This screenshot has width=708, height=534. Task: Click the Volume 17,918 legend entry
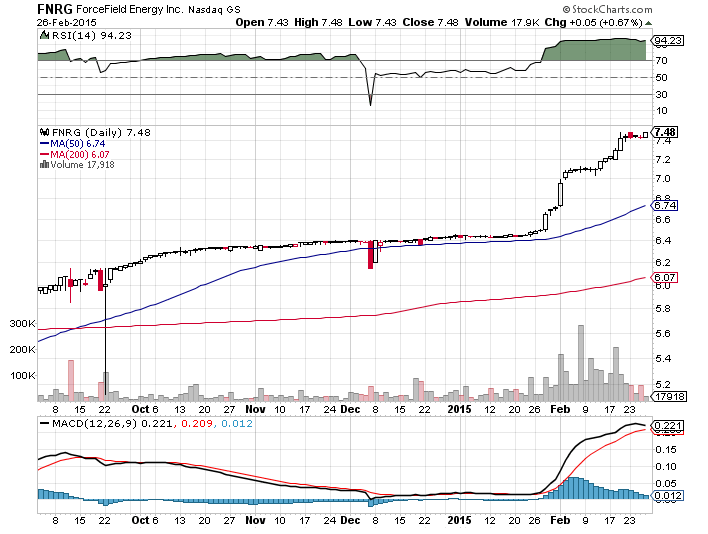[82, 165]
